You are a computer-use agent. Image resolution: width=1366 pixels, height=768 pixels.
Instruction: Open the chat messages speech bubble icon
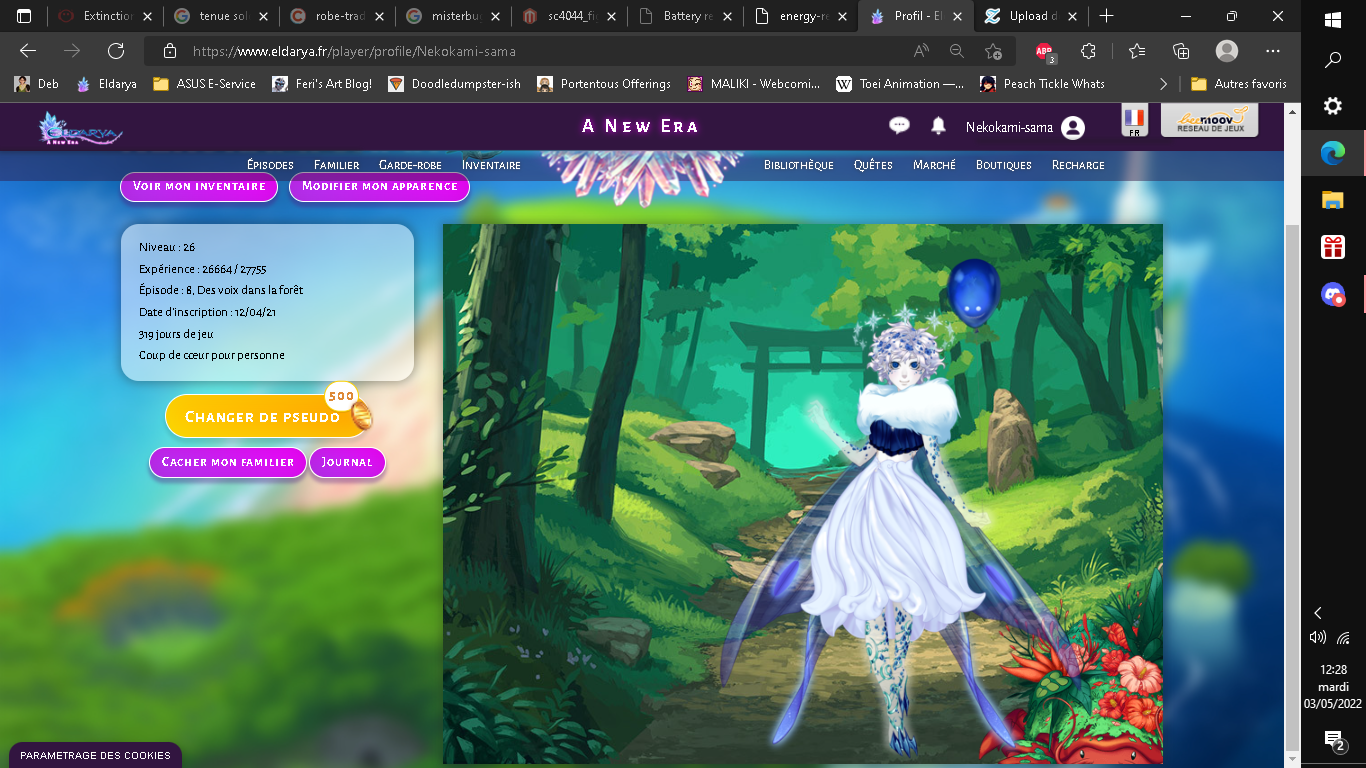click(899, 125)
